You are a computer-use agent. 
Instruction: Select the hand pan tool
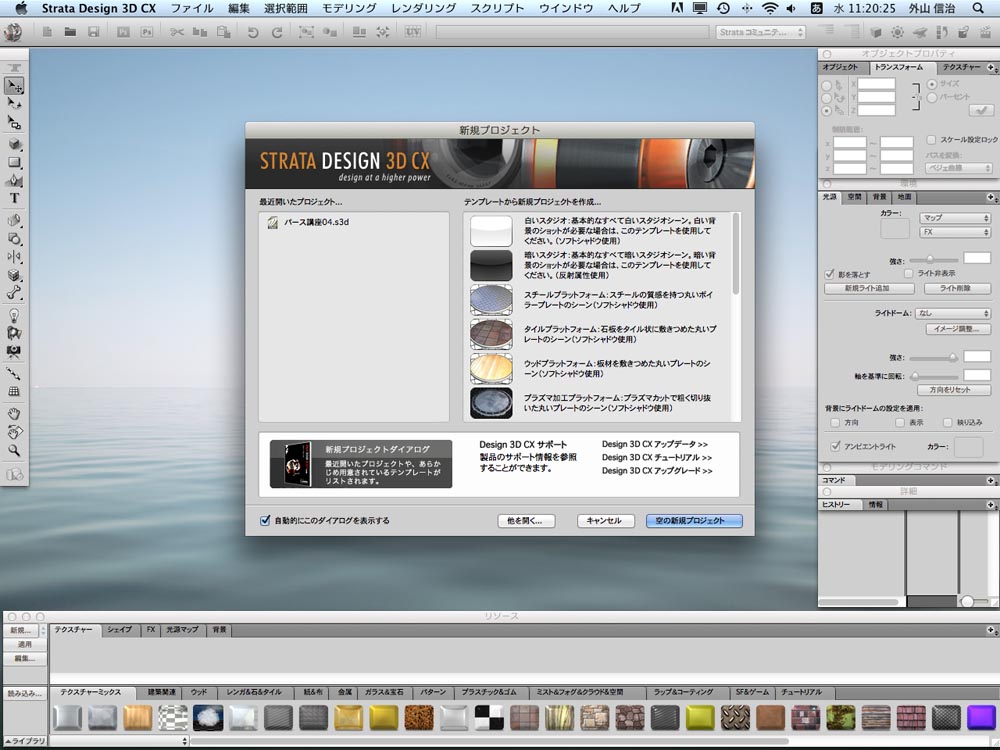coord(14,414)
